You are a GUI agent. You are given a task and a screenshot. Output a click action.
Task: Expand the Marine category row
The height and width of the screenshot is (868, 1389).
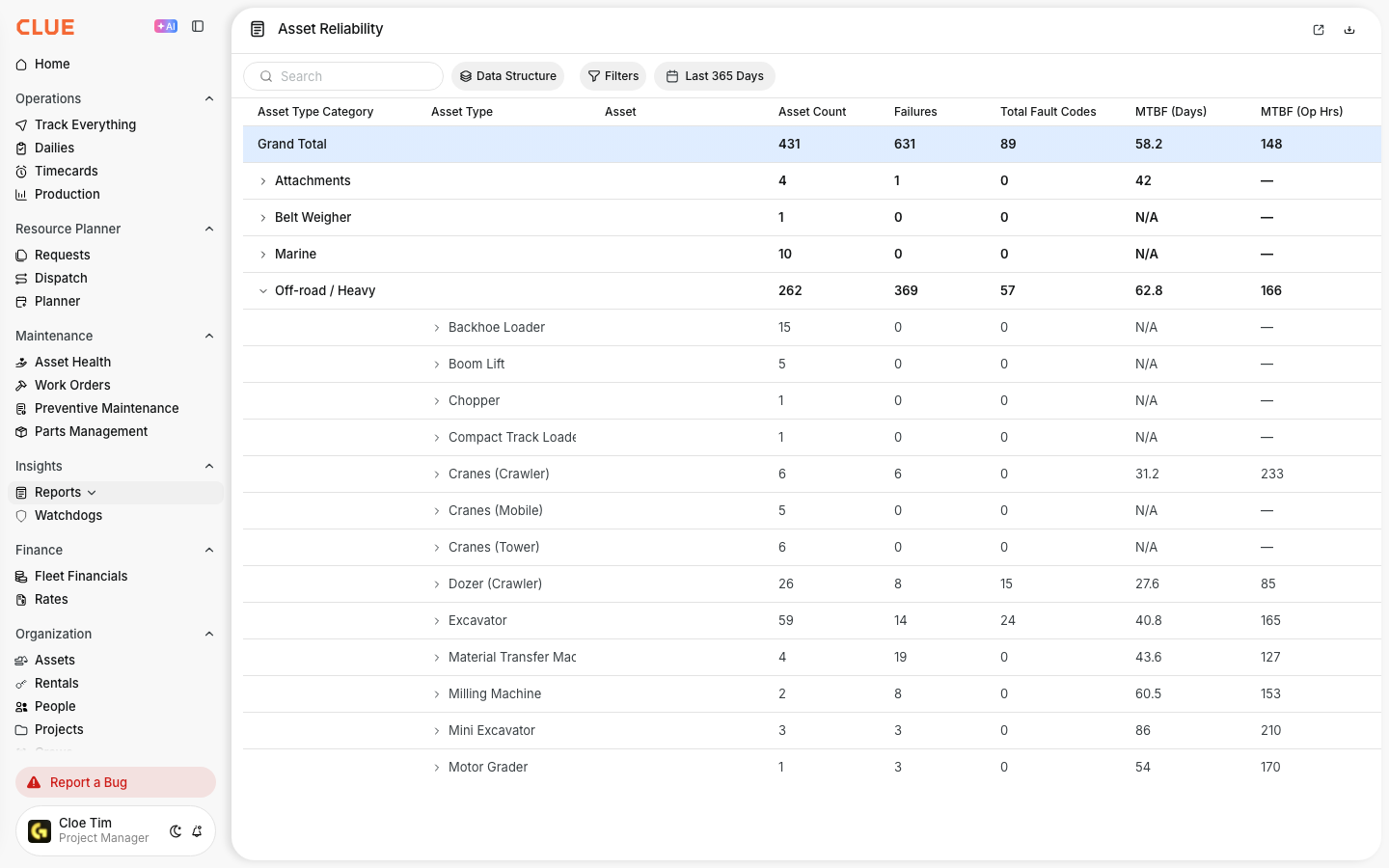pyautogui.click(x=262, y=255)
